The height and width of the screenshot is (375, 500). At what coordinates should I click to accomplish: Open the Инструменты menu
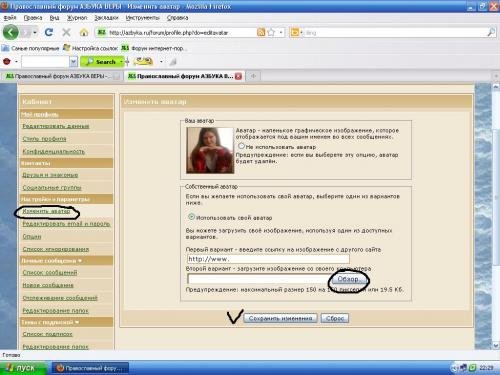click(143, 18)
